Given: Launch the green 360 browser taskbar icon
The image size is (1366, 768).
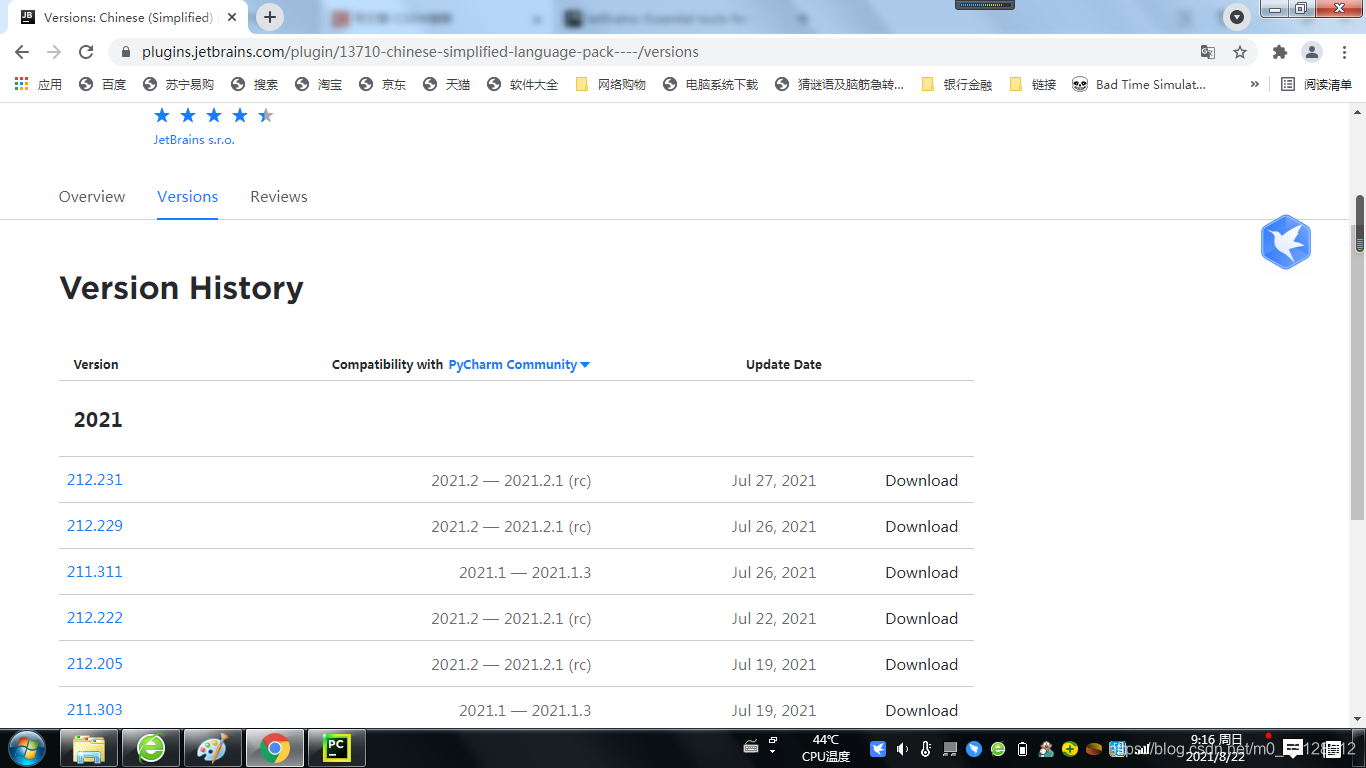Looking at the screenshot, I should [151, 748].
